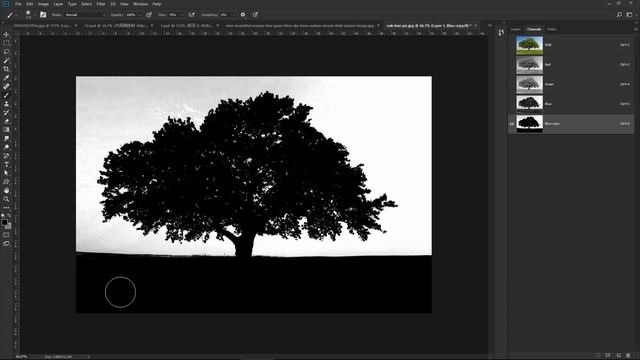Create new channel from panel footer
Viewport: 640px width, 360px height.
(x=618, y=356)
